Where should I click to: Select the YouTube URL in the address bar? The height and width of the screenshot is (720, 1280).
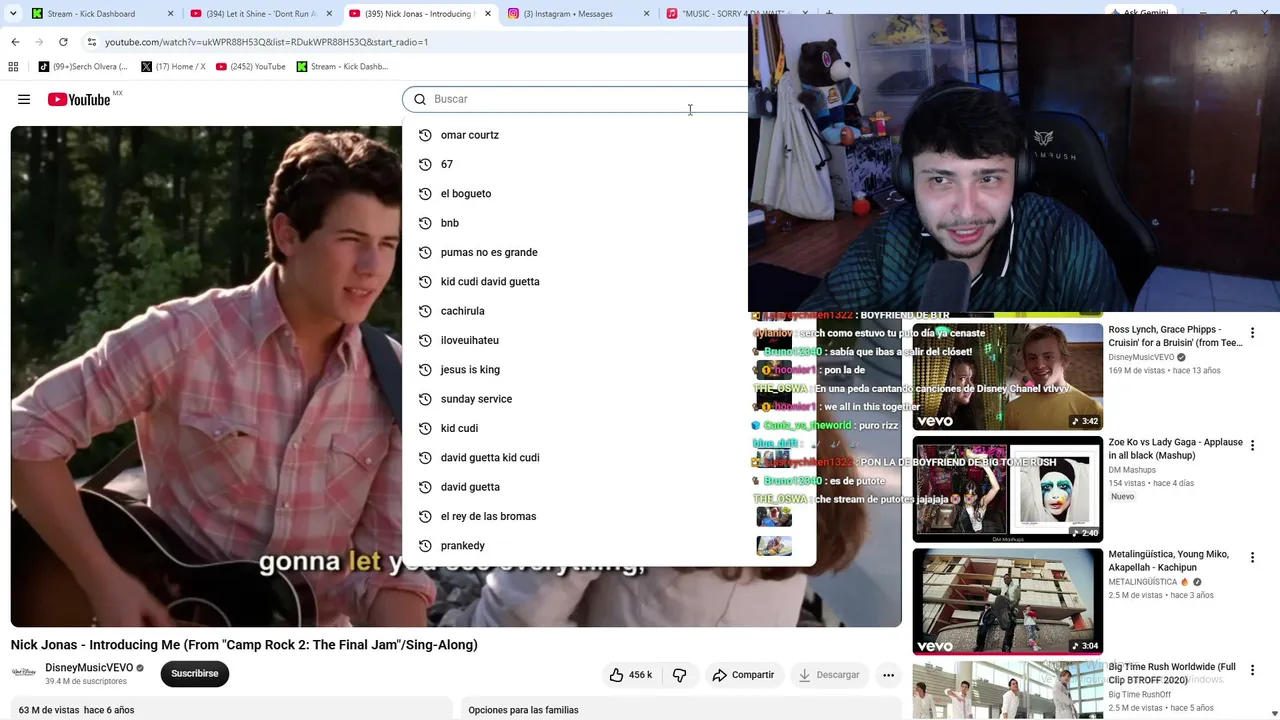click(x=266, y=42)
